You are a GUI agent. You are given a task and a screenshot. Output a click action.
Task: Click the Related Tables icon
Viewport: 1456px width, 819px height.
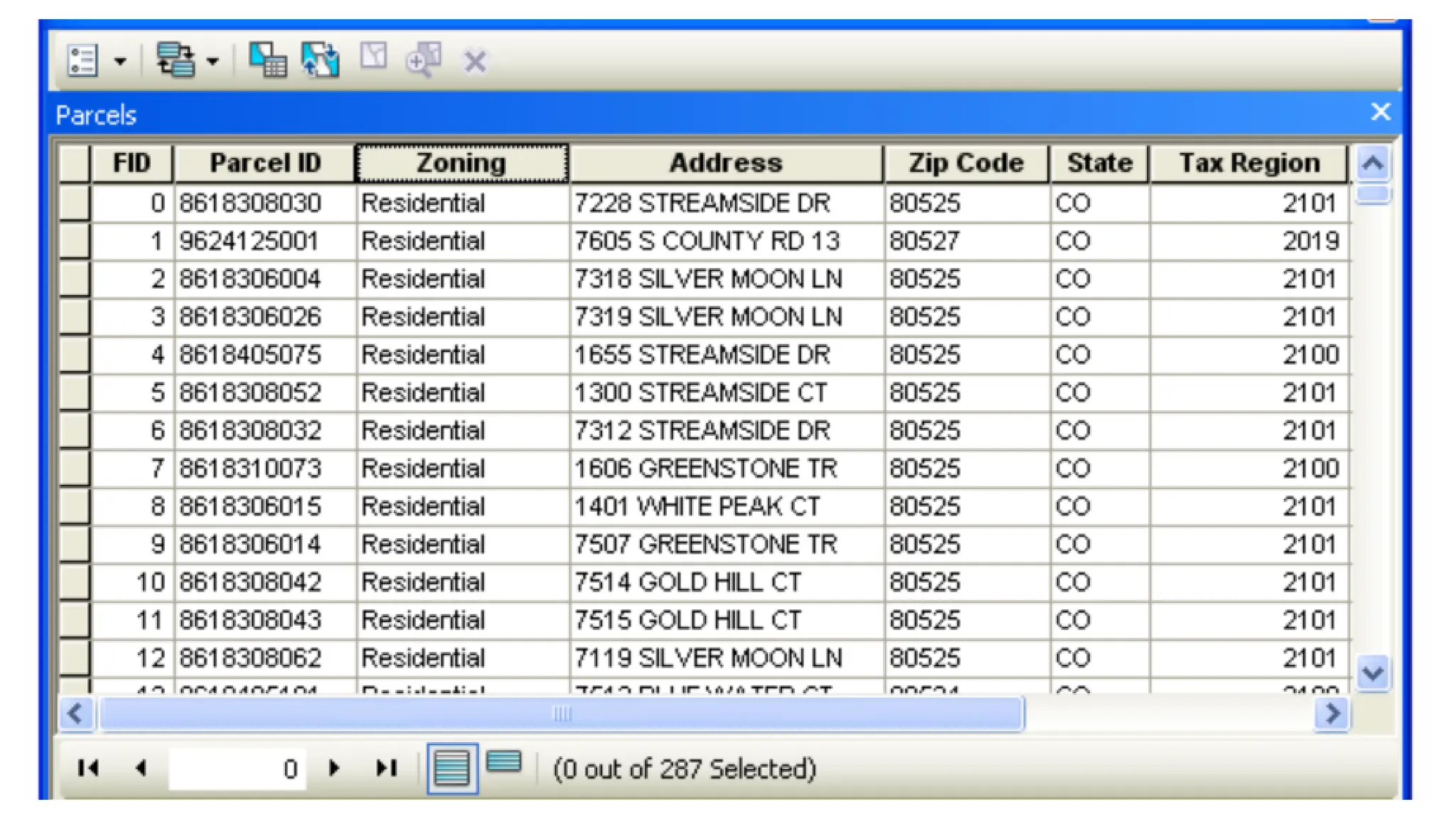176,60
